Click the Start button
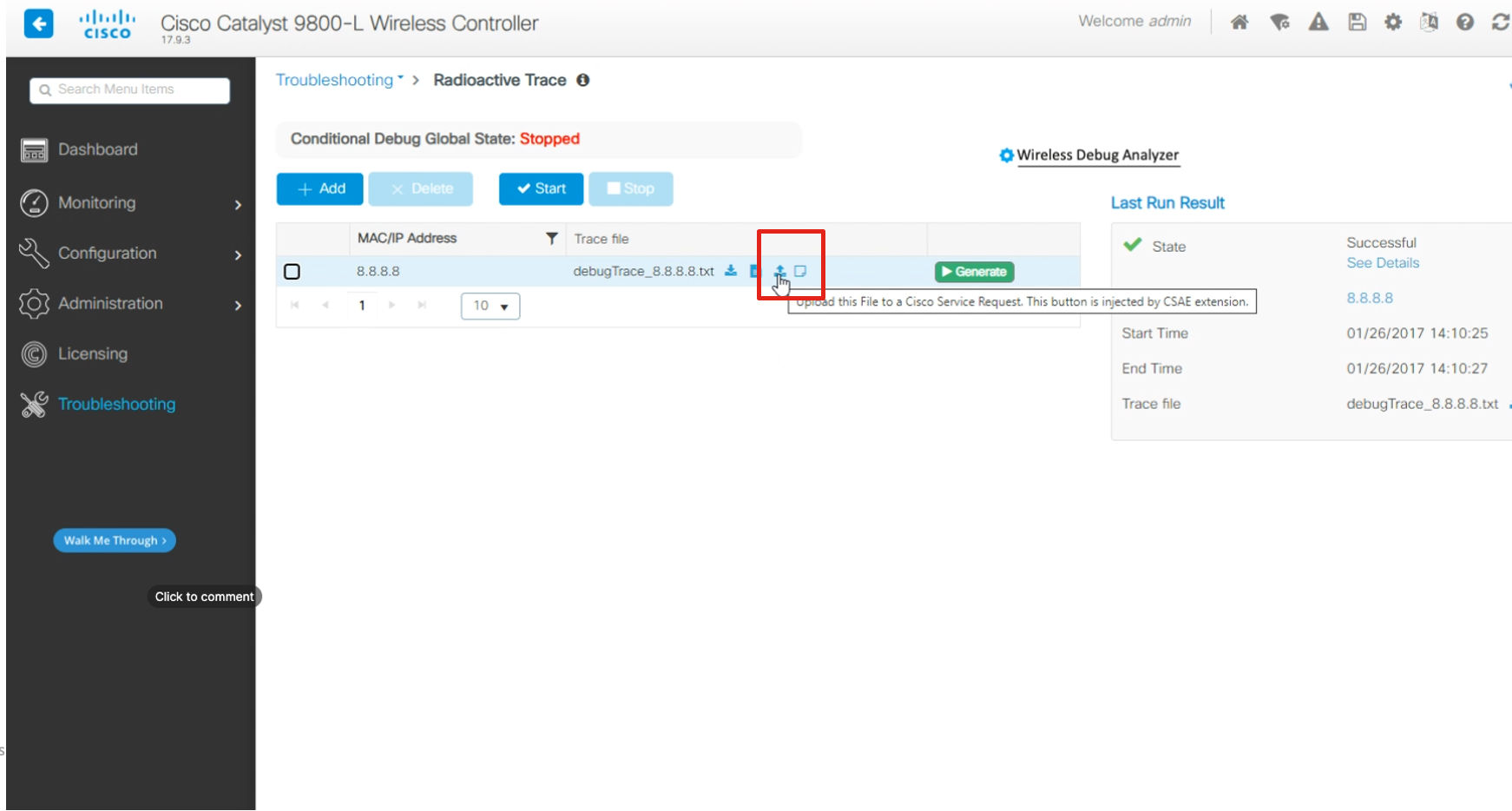Viewport: 1512px width, 811px height. 542,188
